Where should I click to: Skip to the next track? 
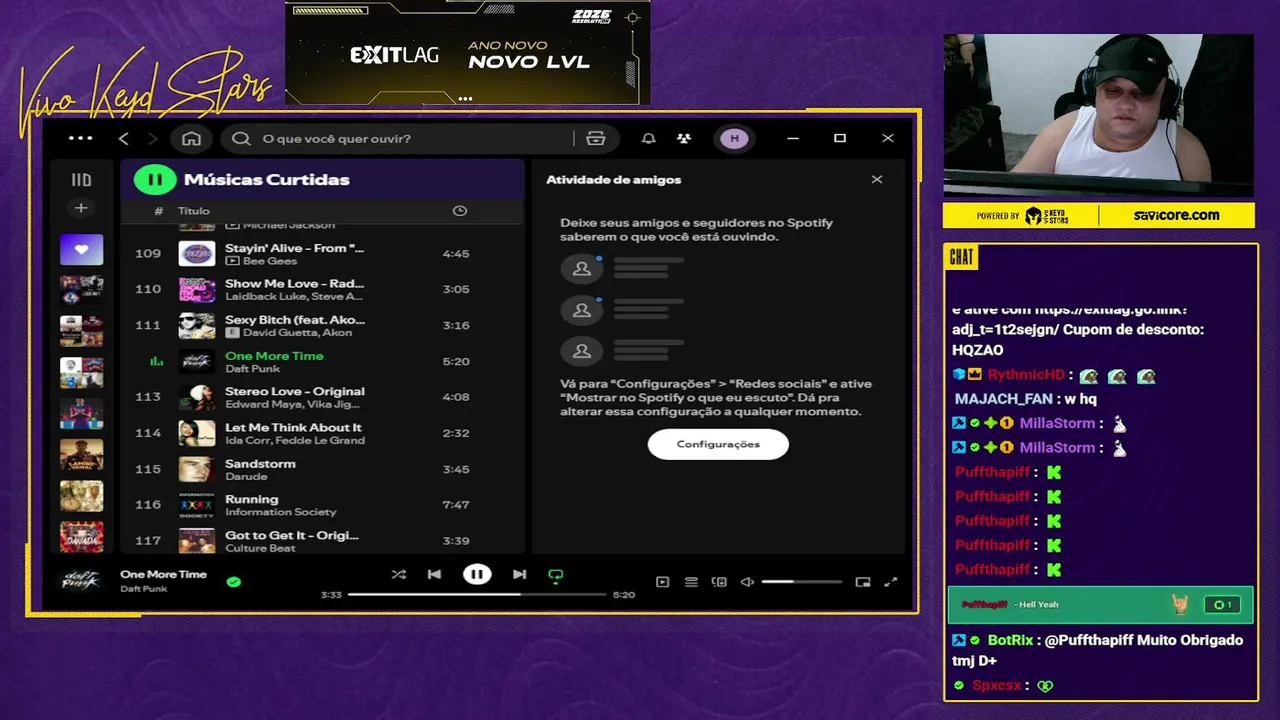point(519,574)
